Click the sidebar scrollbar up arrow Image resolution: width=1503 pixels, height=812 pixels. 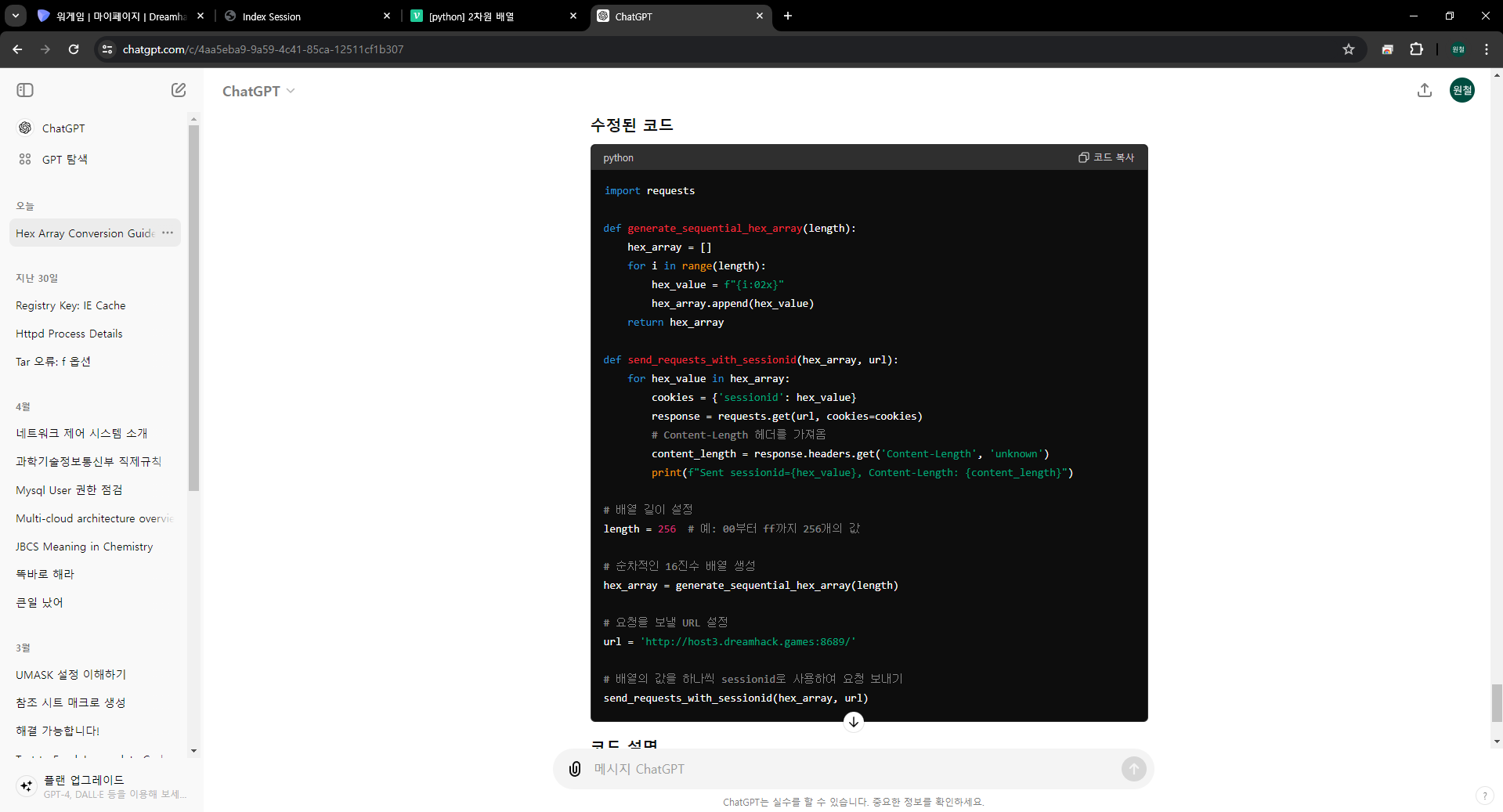[193, 120]
